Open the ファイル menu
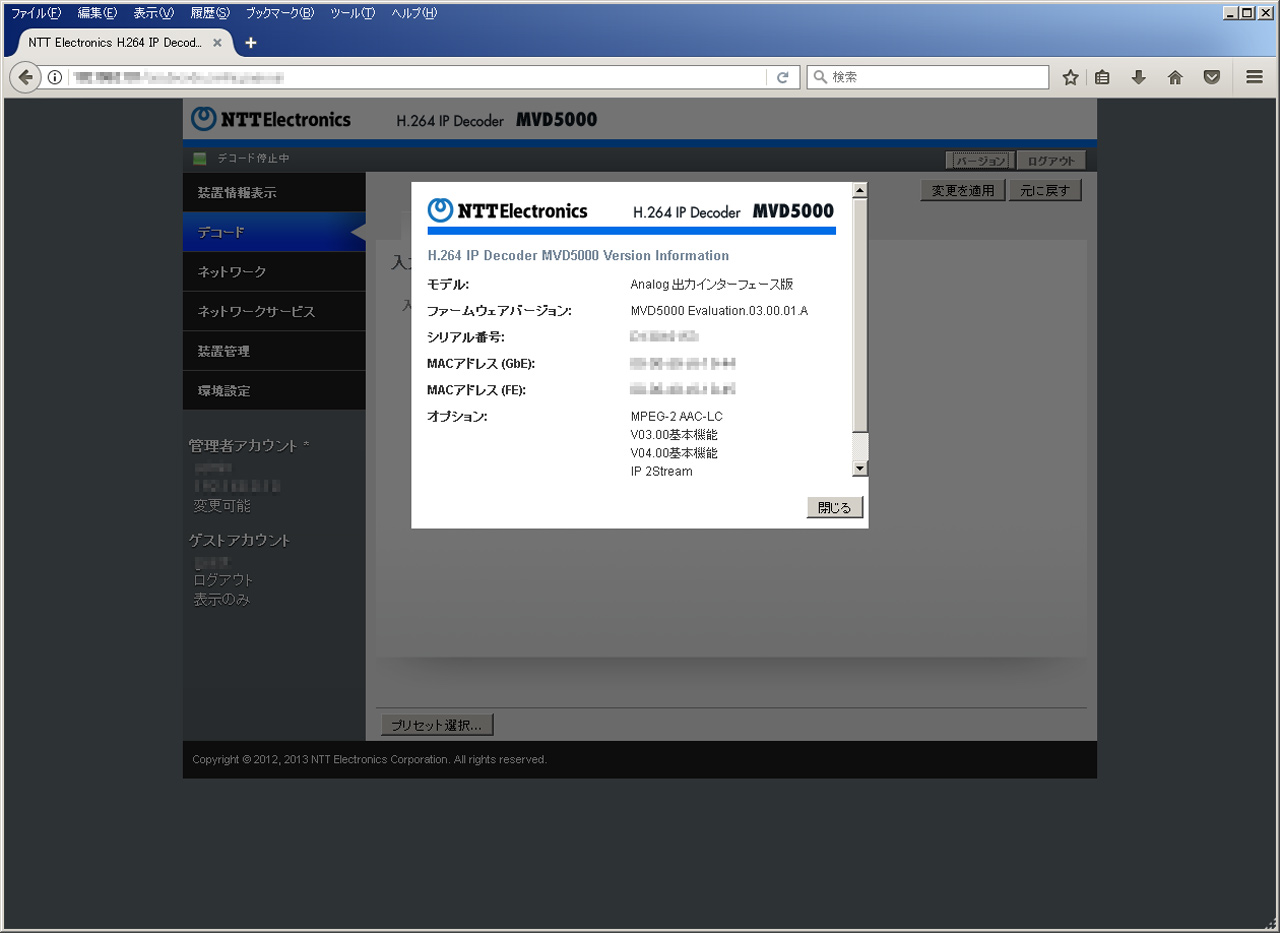The height and width of the screenshot is (933, 1280). [x=36, y=13]
